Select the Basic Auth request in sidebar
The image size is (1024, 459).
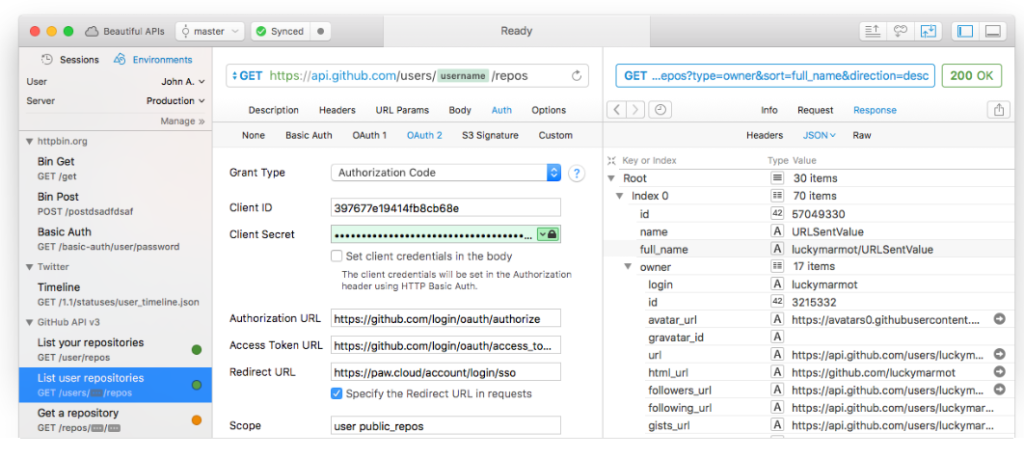(x=115, y=238)
